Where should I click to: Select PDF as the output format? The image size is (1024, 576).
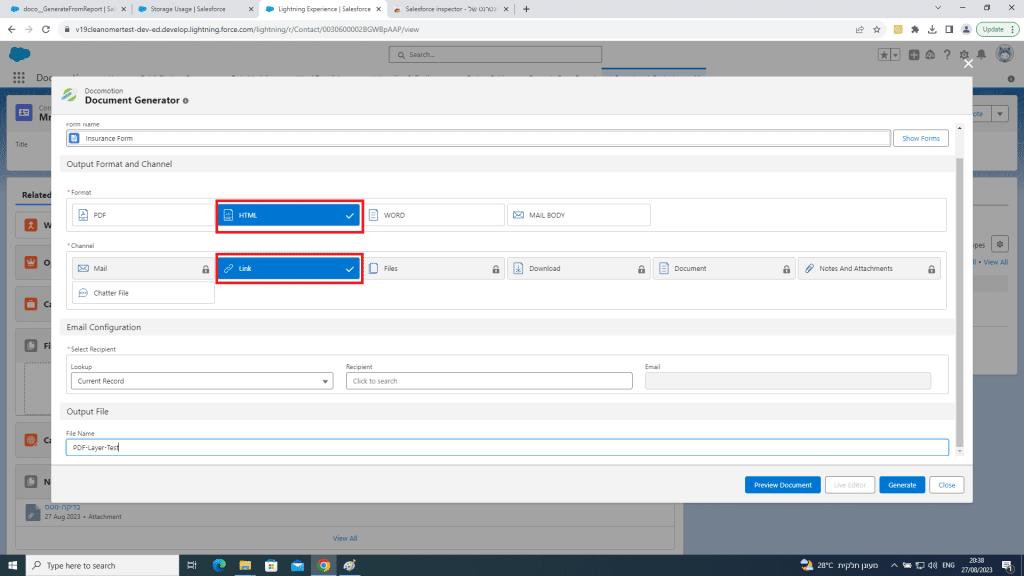tap(143, 215)
